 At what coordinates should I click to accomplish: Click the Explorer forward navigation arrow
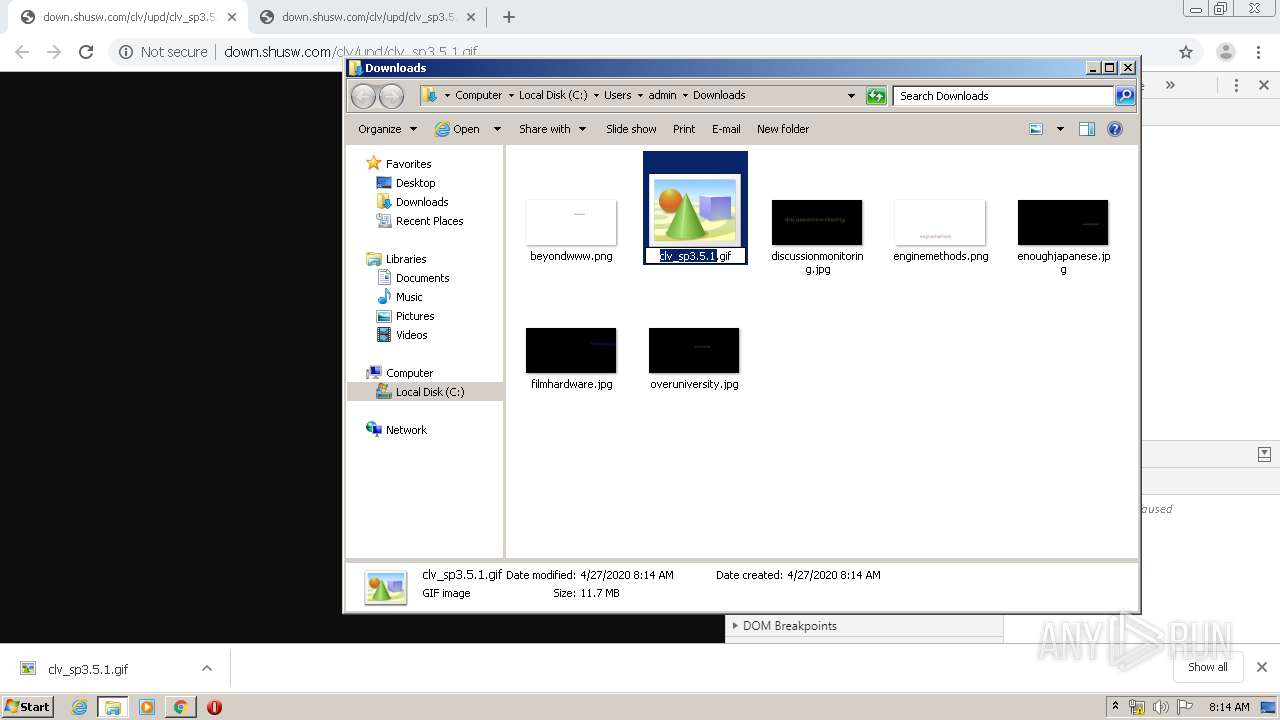click(x=392, y=96)
